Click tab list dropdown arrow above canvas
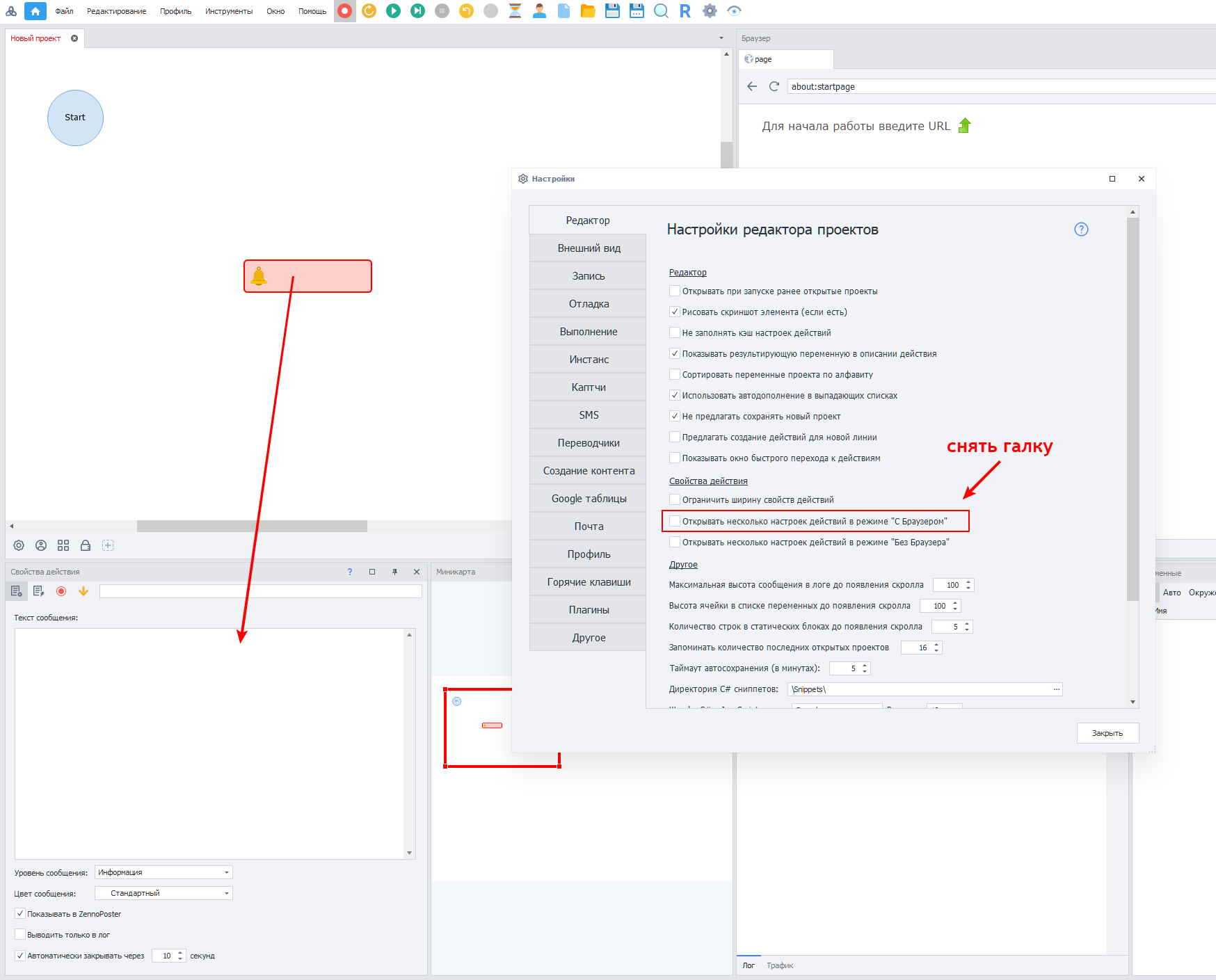 (x=721, y=38)
